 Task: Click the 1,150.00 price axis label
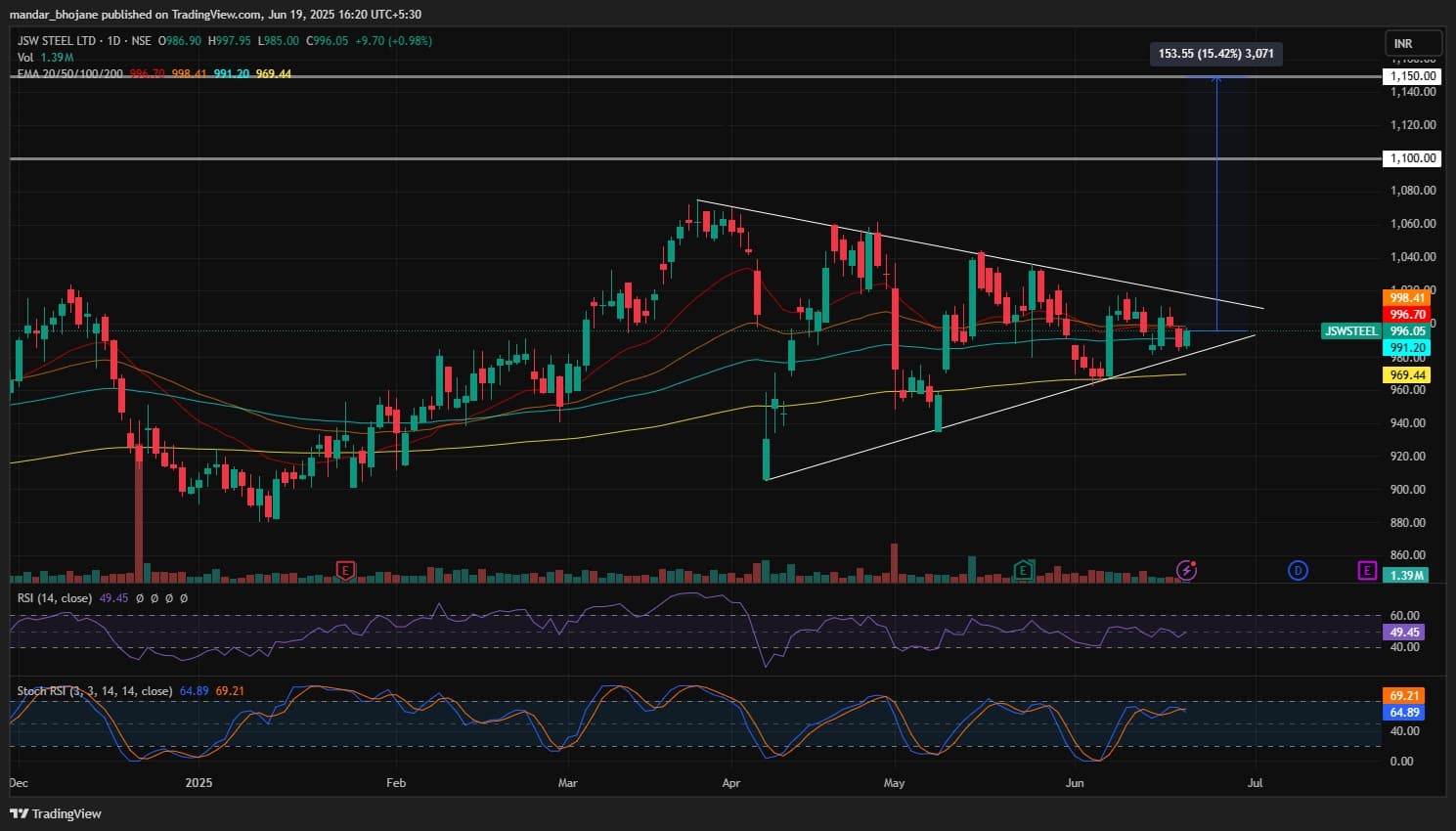(x=1413, y=76)
